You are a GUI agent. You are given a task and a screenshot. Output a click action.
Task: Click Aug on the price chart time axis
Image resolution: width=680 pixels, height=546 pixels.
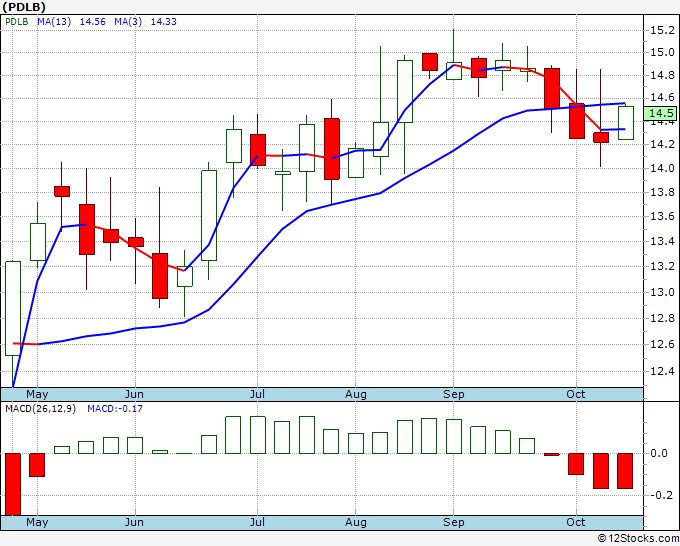point(356,394)
